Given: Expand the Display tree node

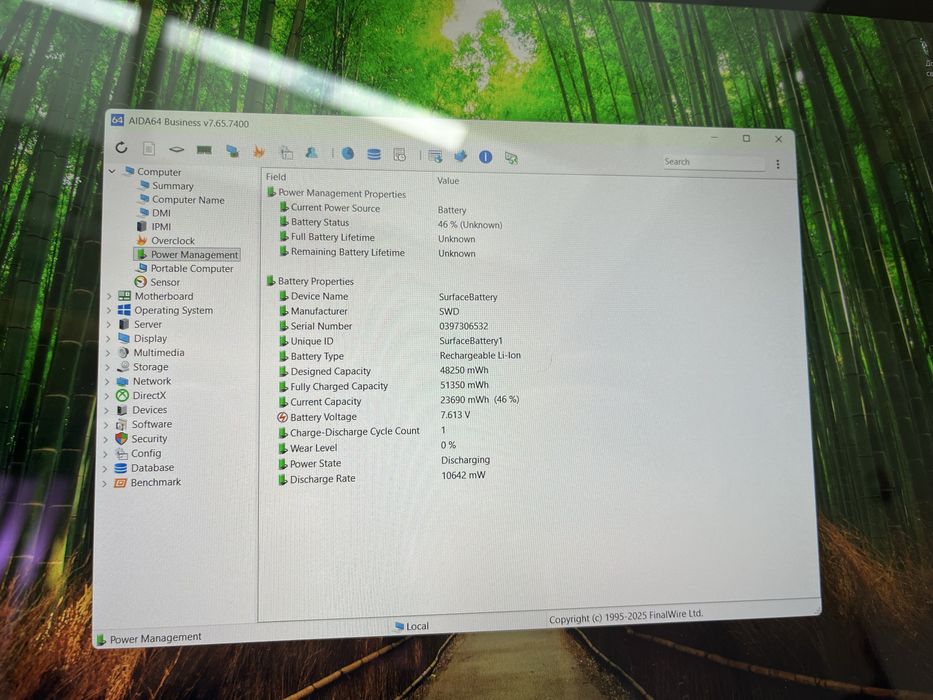Looking at the screenshot, I should tap(108, 339).
